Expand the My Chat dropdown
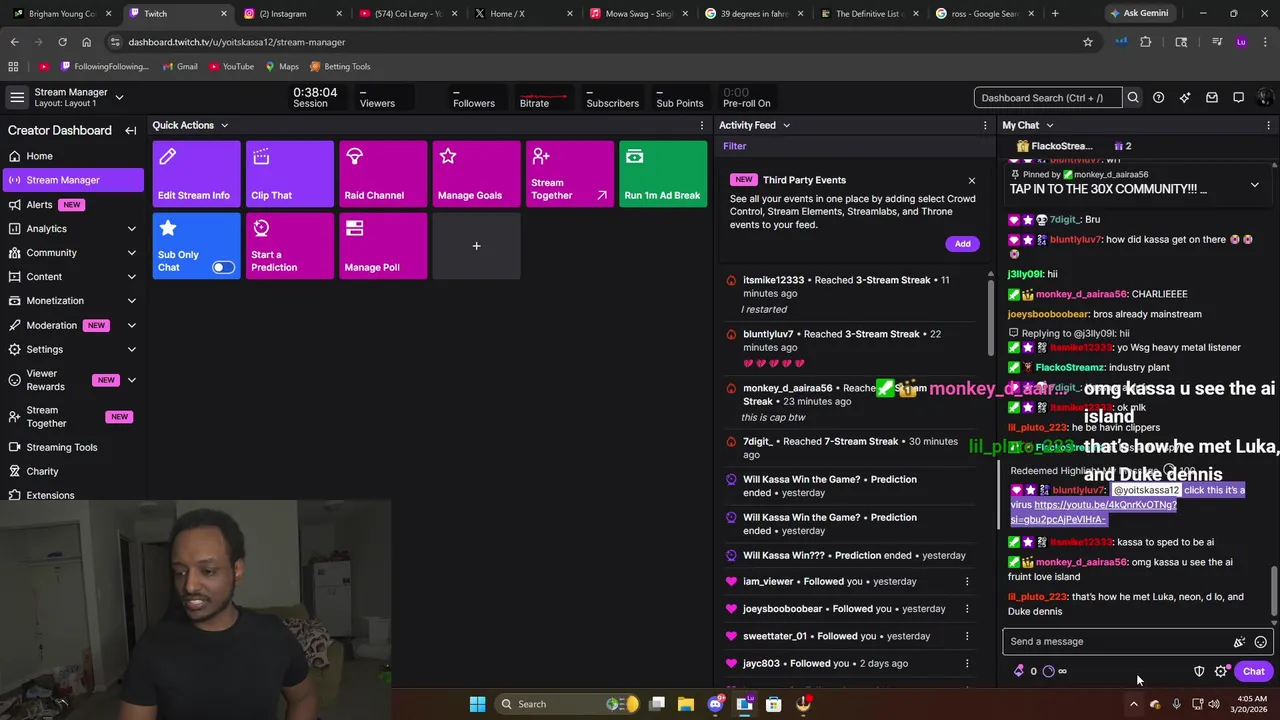 click(x=1049, y=125)
